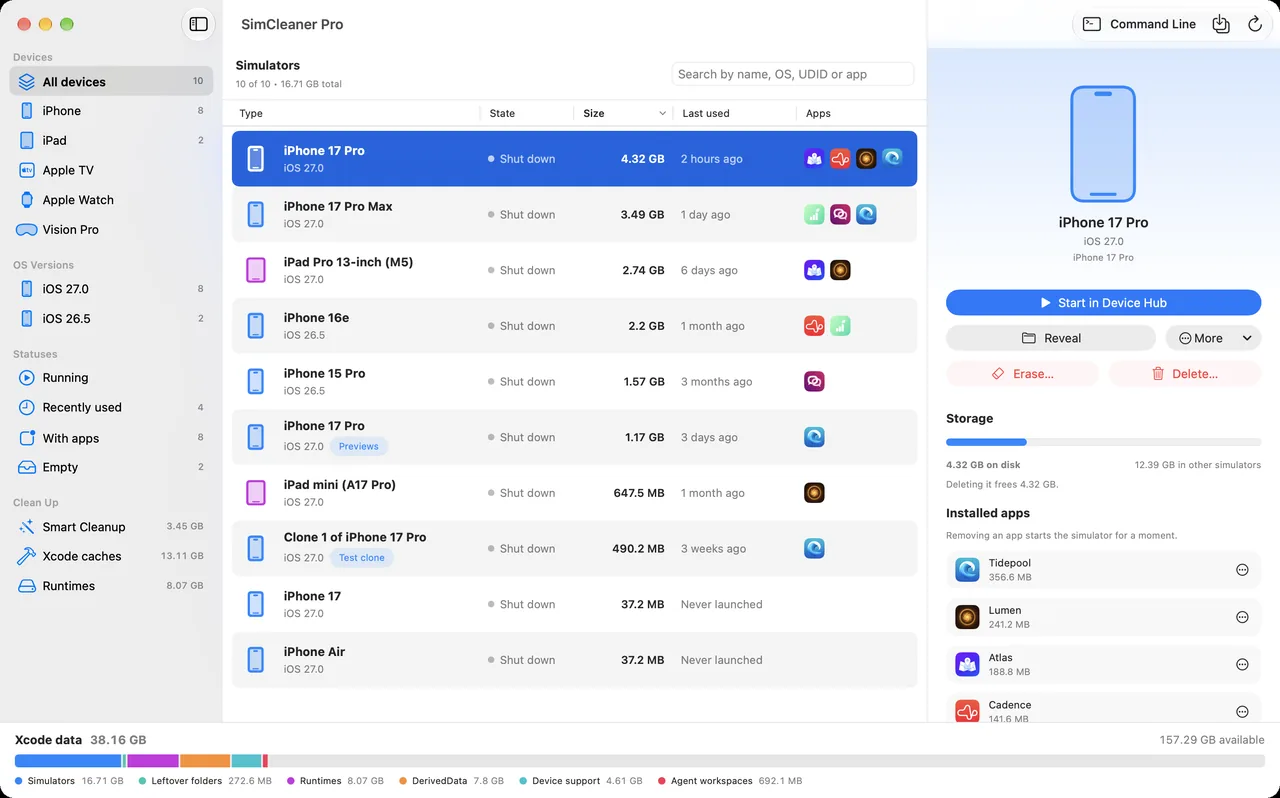Click the Erase button
This screenshot has width=1280, height=798.
[1022, 374]
